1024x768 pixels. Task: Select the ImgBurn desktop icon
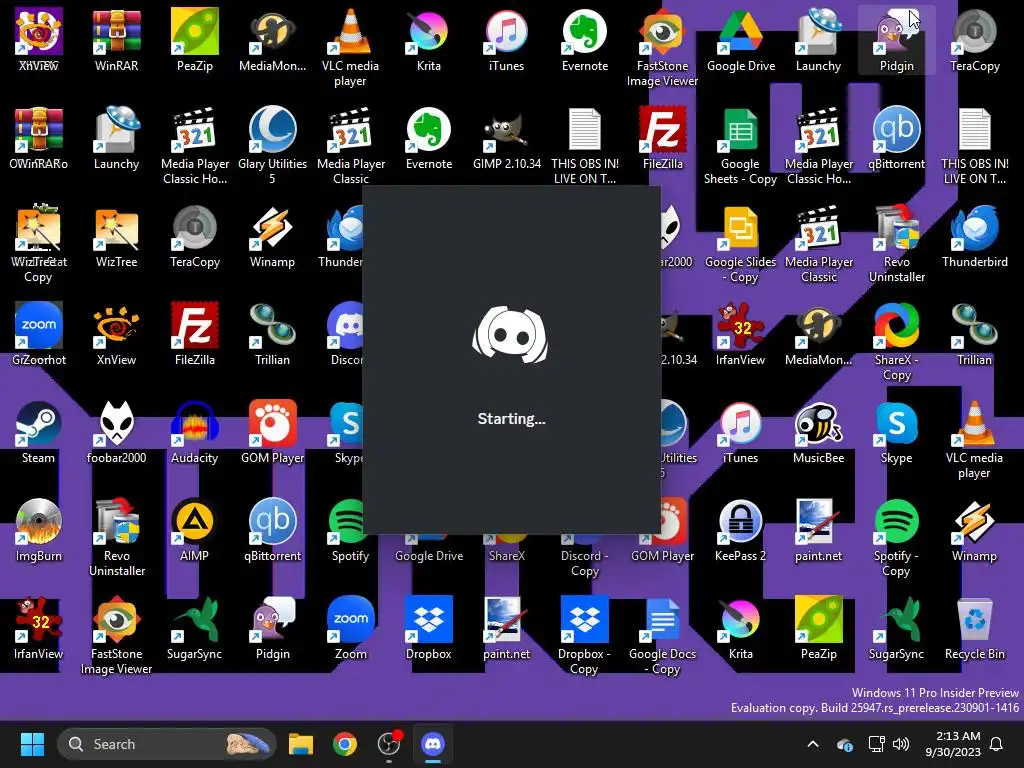click(x=39, y=530)
